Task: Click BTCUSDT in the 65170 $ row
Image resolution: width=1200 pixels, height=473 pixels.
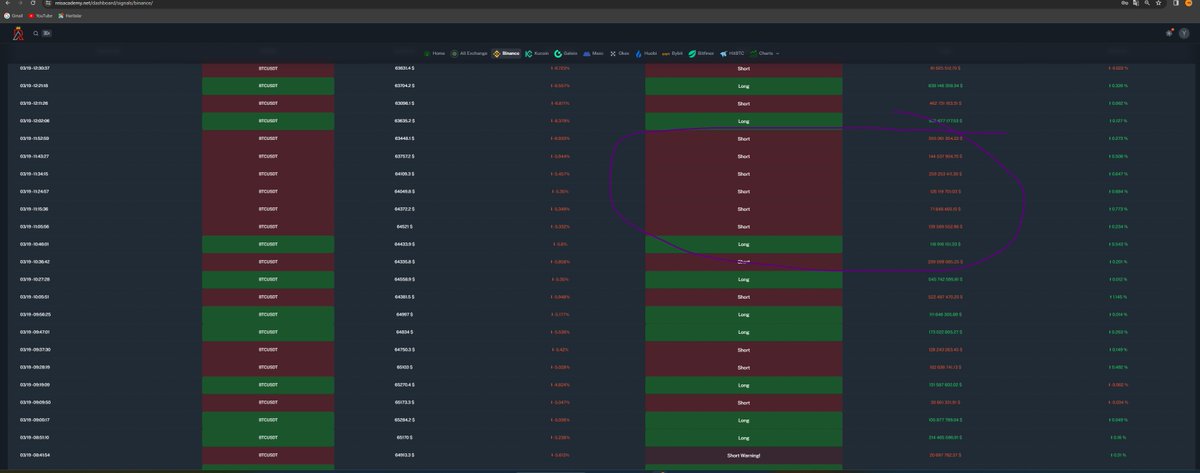Action: 268,437
